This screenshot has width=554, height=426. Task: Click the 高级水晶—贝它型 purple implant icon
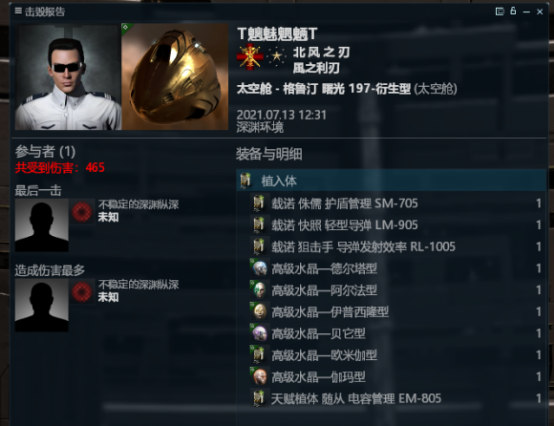click(x=260, y=333)
